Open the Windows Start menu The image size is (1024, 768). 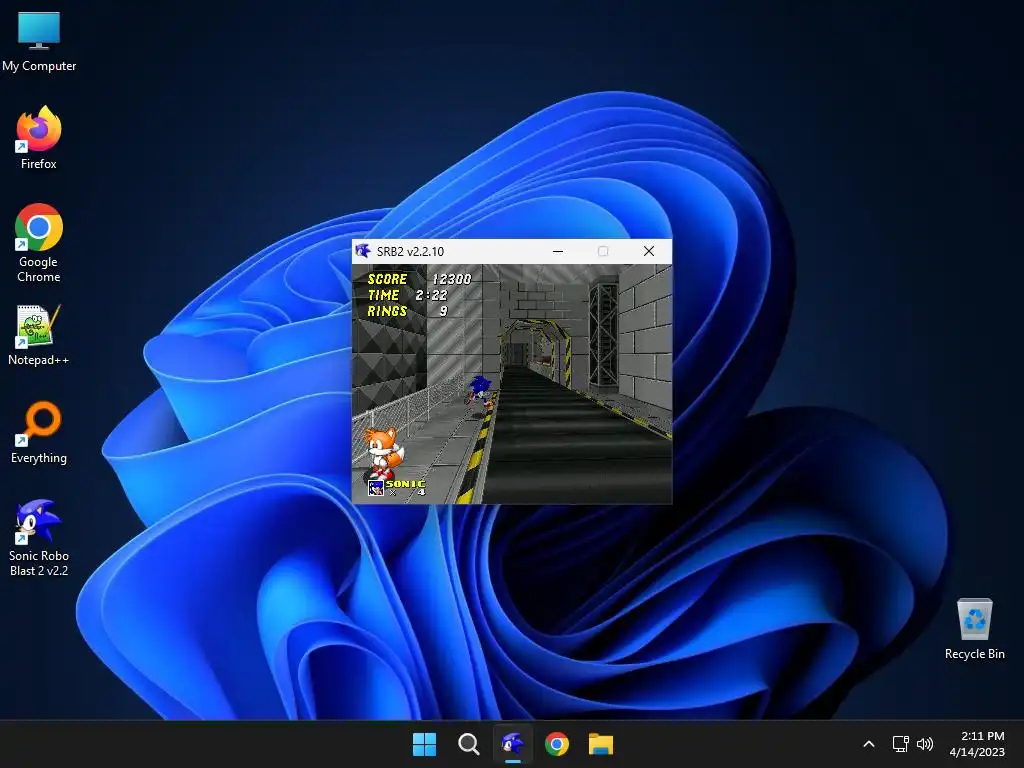click(424, 744)
